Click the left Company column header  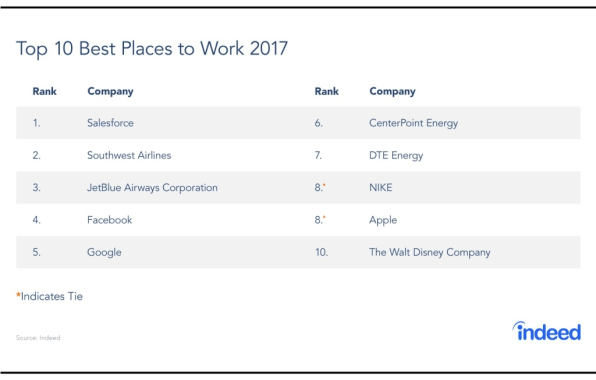(x=110, y=92)
